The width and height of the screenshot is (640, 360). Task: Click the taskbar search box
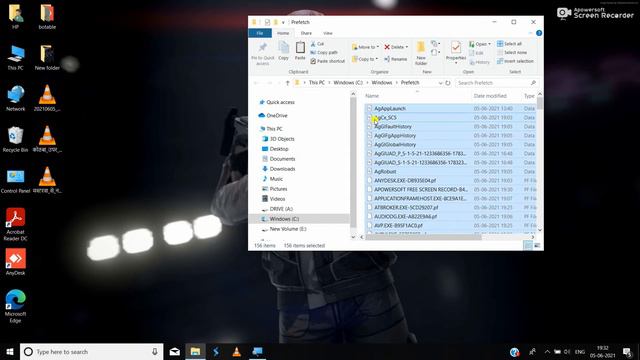(x=91, y=351)
